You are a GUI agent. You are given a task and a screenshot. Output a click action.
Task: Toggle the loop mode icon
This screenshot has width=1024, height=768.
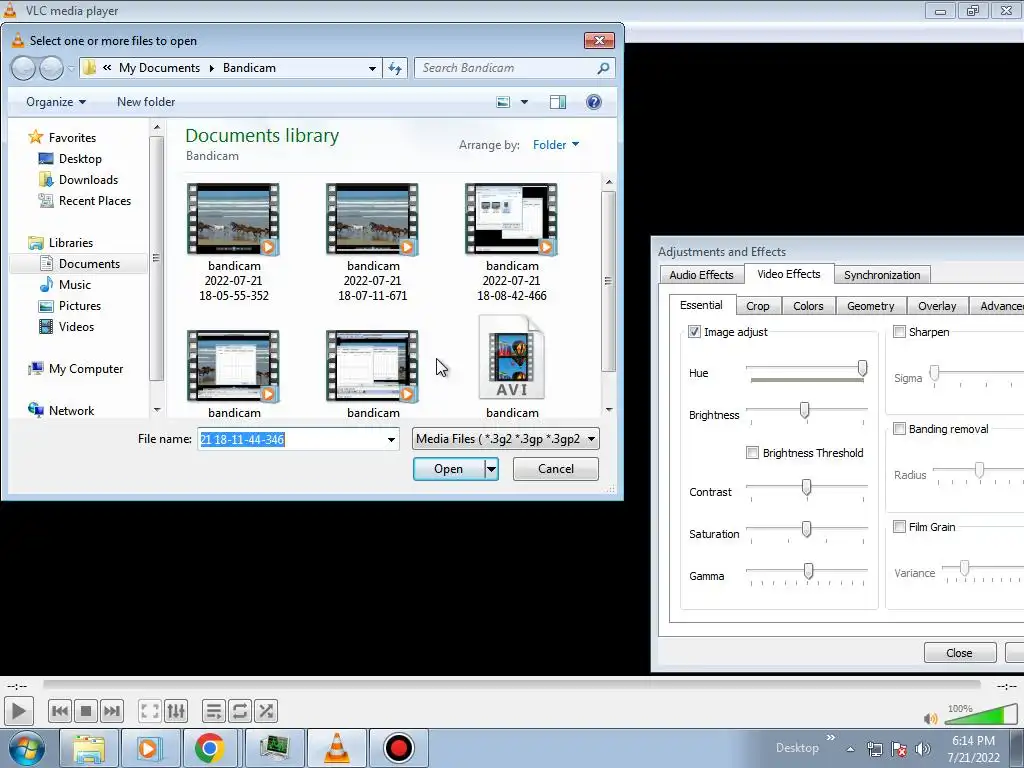click(240, 711)
